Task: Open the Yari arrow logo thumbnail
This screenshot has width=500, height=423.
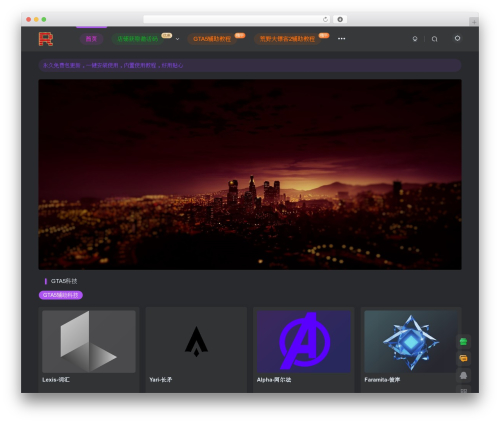Action: 196,342
